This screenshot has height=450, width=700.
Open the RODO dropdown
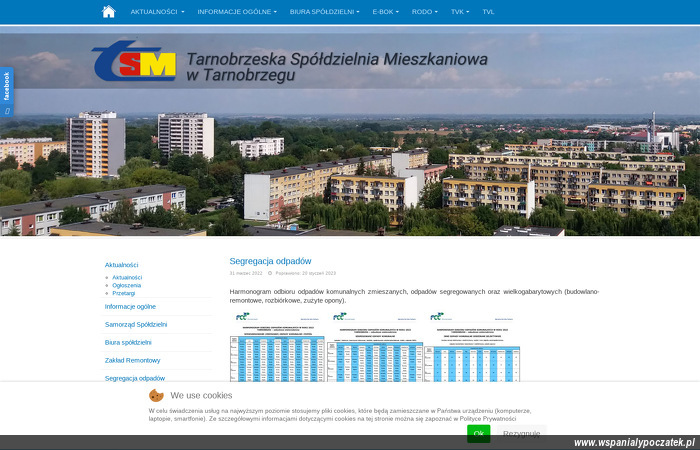point(425,12)
